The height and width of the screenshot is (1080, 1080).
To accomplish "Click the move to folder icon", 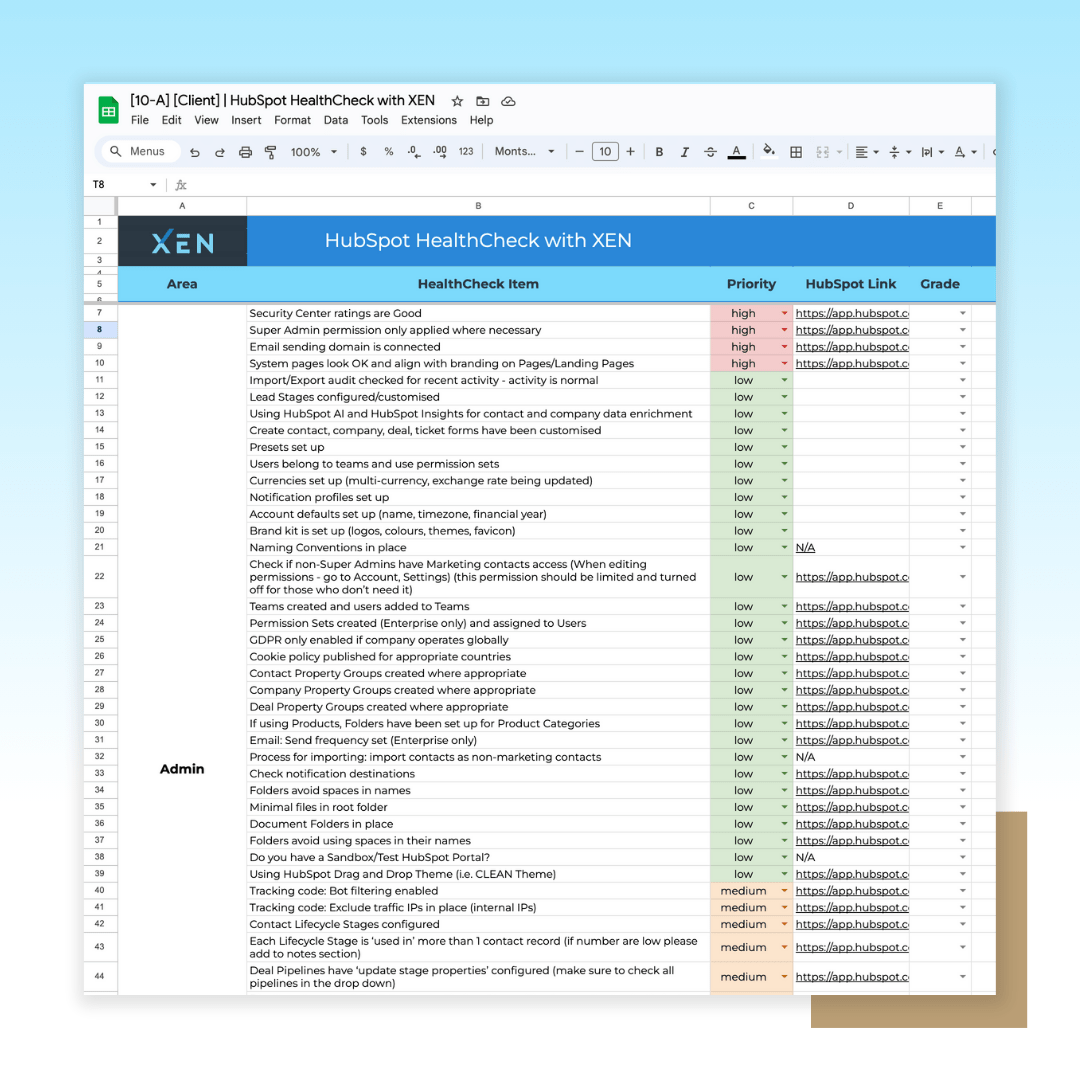I will [x=483, y=101].
